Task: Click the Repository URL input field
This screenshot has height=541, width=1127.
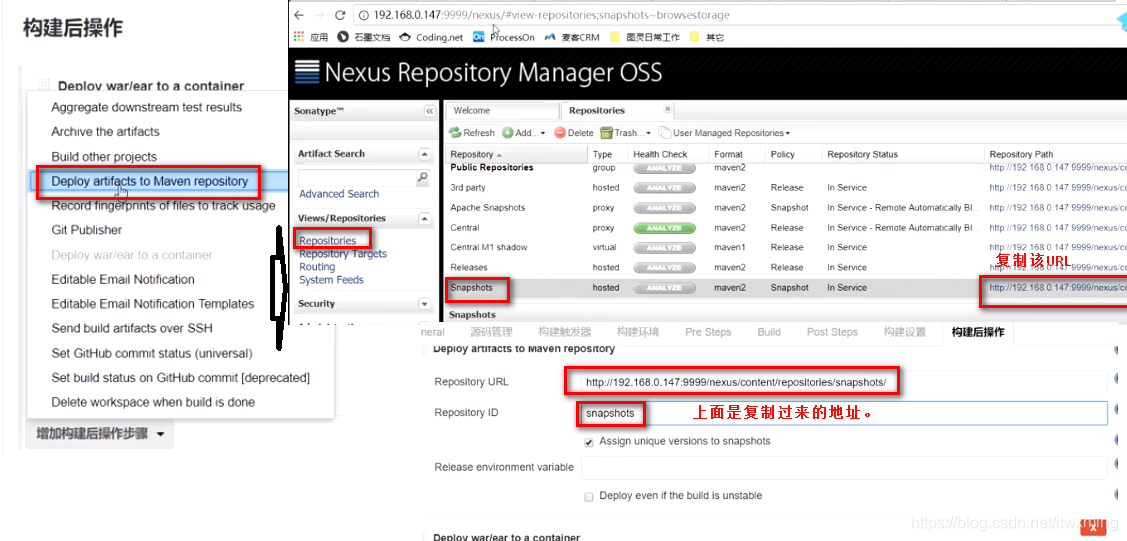Action: [845, 382]
